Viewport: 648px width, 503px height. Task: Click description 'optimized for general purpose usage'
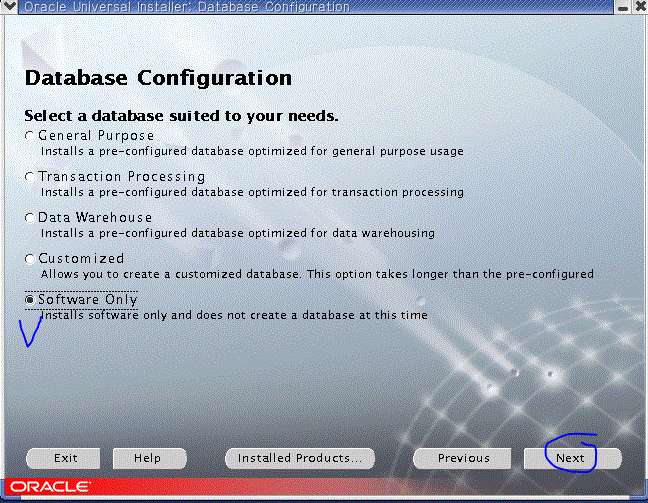click(356, 152)
